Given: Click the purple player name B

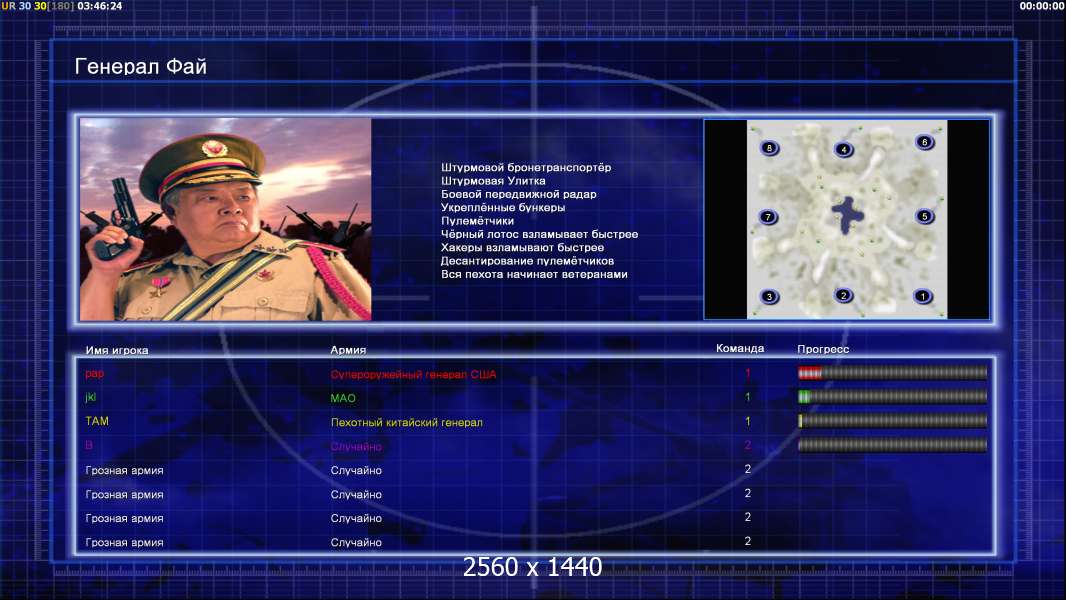Looking at the screenshot, I should tap(89, 446).
